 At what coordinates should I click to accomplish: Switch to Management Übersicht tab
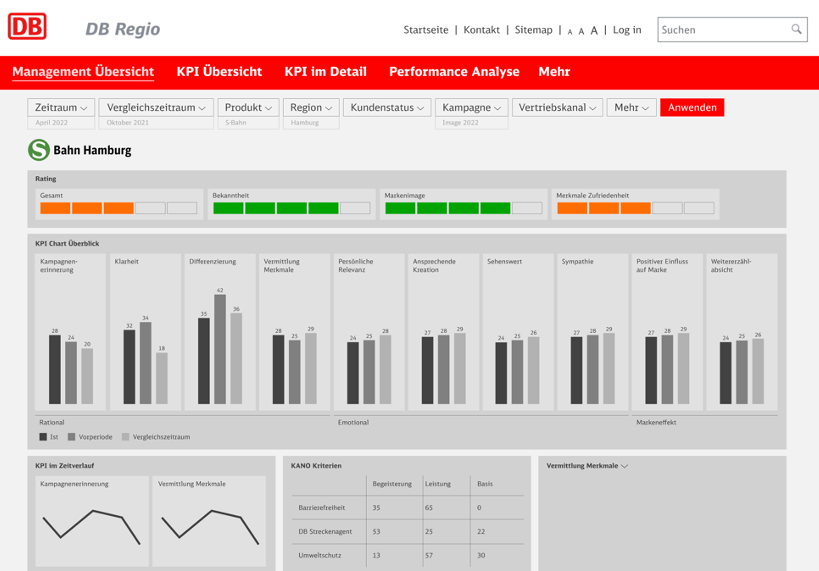(x=83, y=72)
